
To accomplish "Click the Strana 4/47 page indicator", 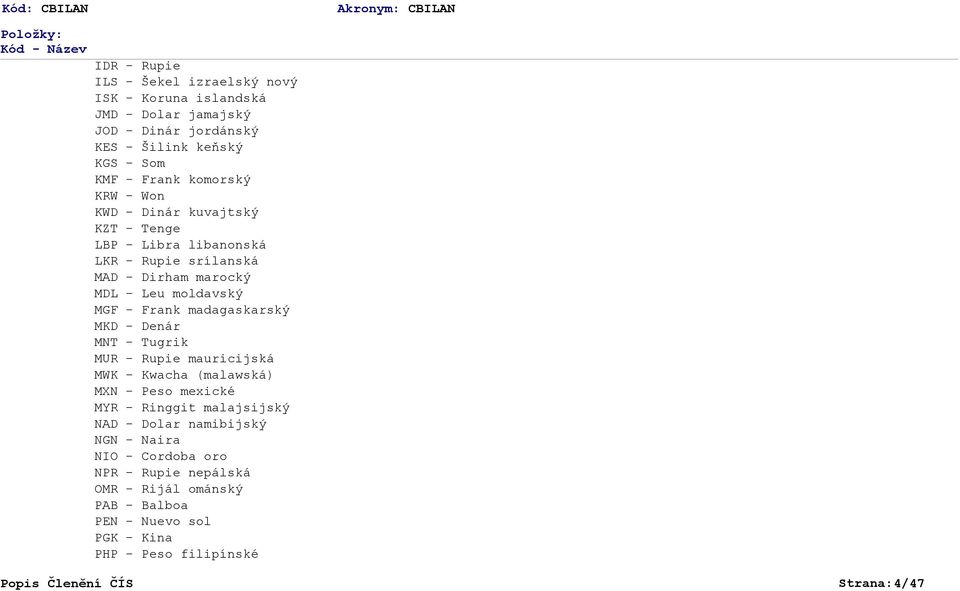I will (881, 584).
